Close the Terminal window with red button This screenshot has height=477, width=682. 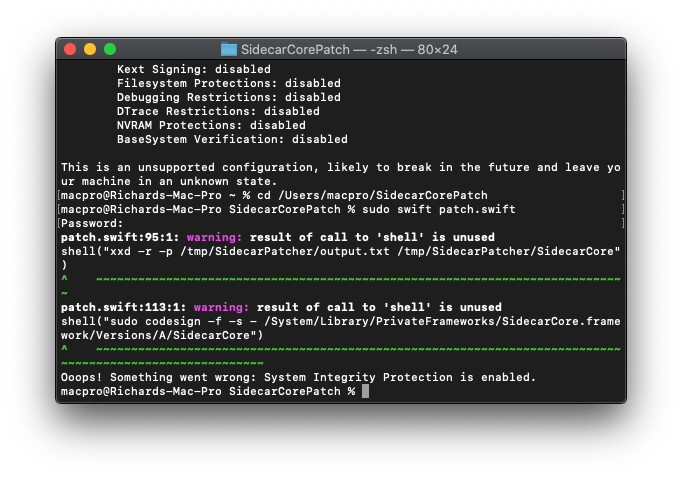(x=70, y=49)
